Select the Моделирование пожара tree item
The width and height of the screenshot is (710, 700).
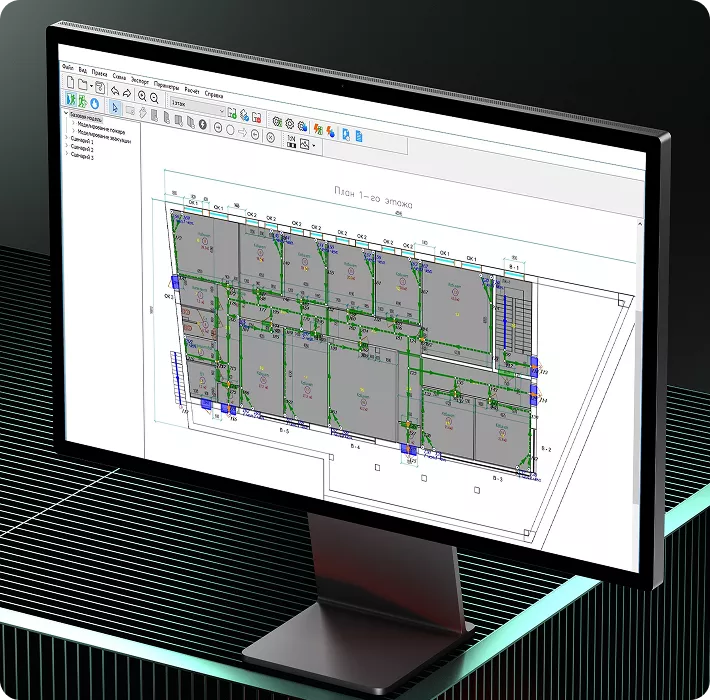click(x=101, y=128)
